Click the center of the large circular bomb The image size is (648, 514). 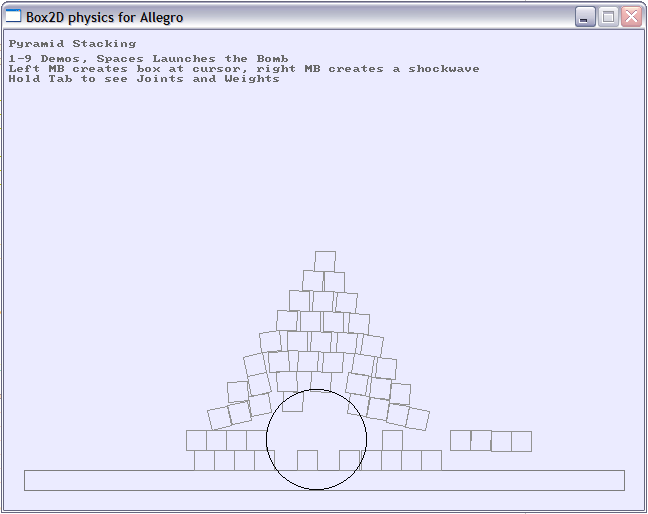[316, 439]
